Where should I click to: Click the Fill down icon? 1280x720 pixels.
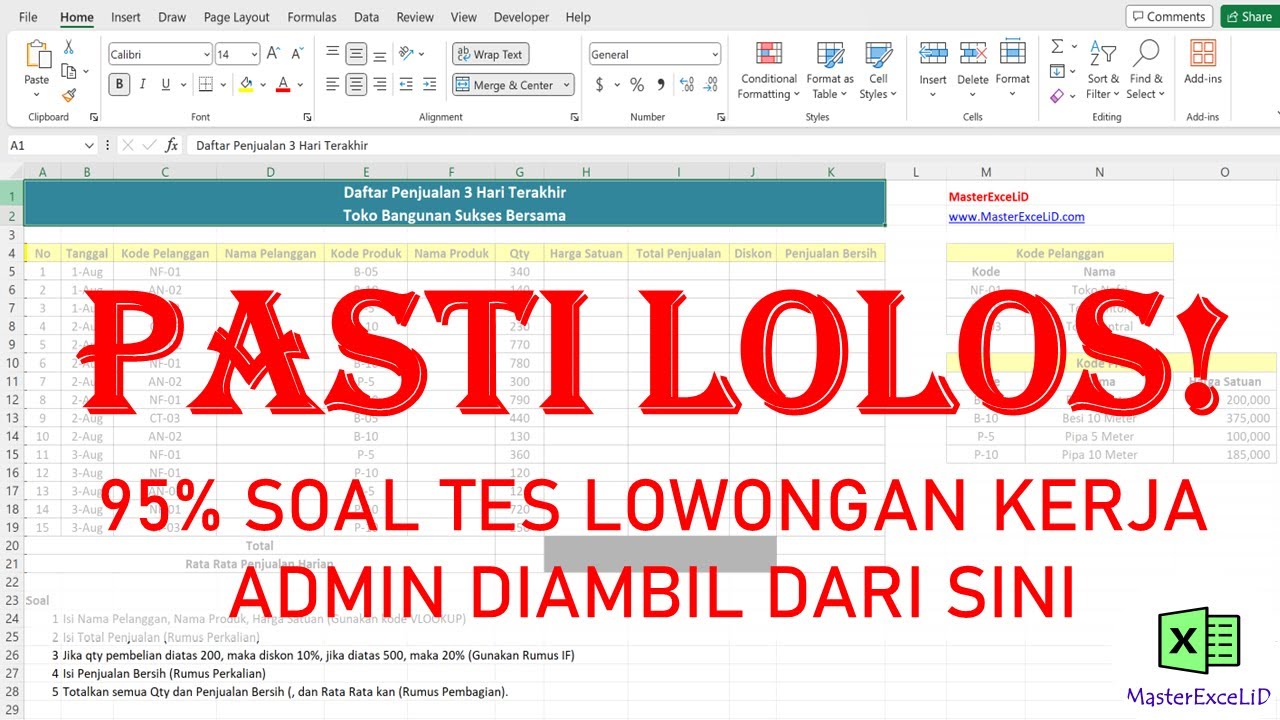1057,71
